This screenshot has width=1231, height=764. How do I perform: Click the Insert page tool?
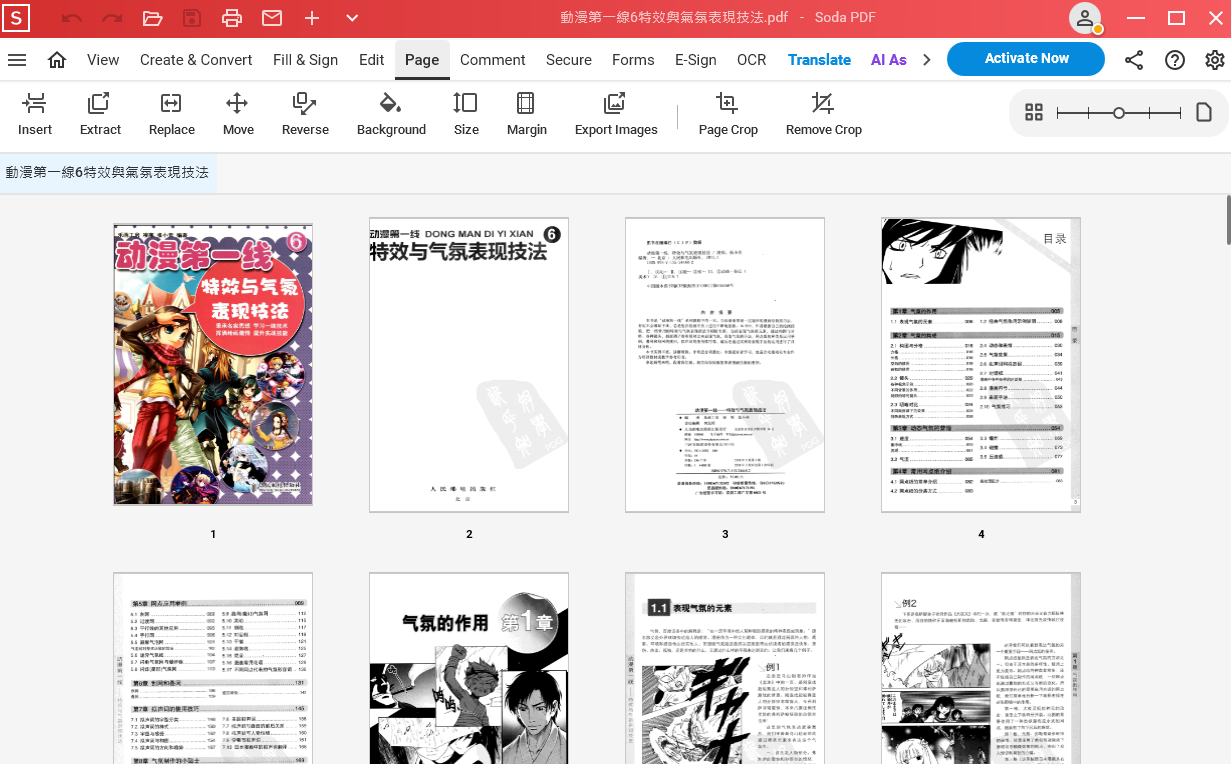coord(35,114)
